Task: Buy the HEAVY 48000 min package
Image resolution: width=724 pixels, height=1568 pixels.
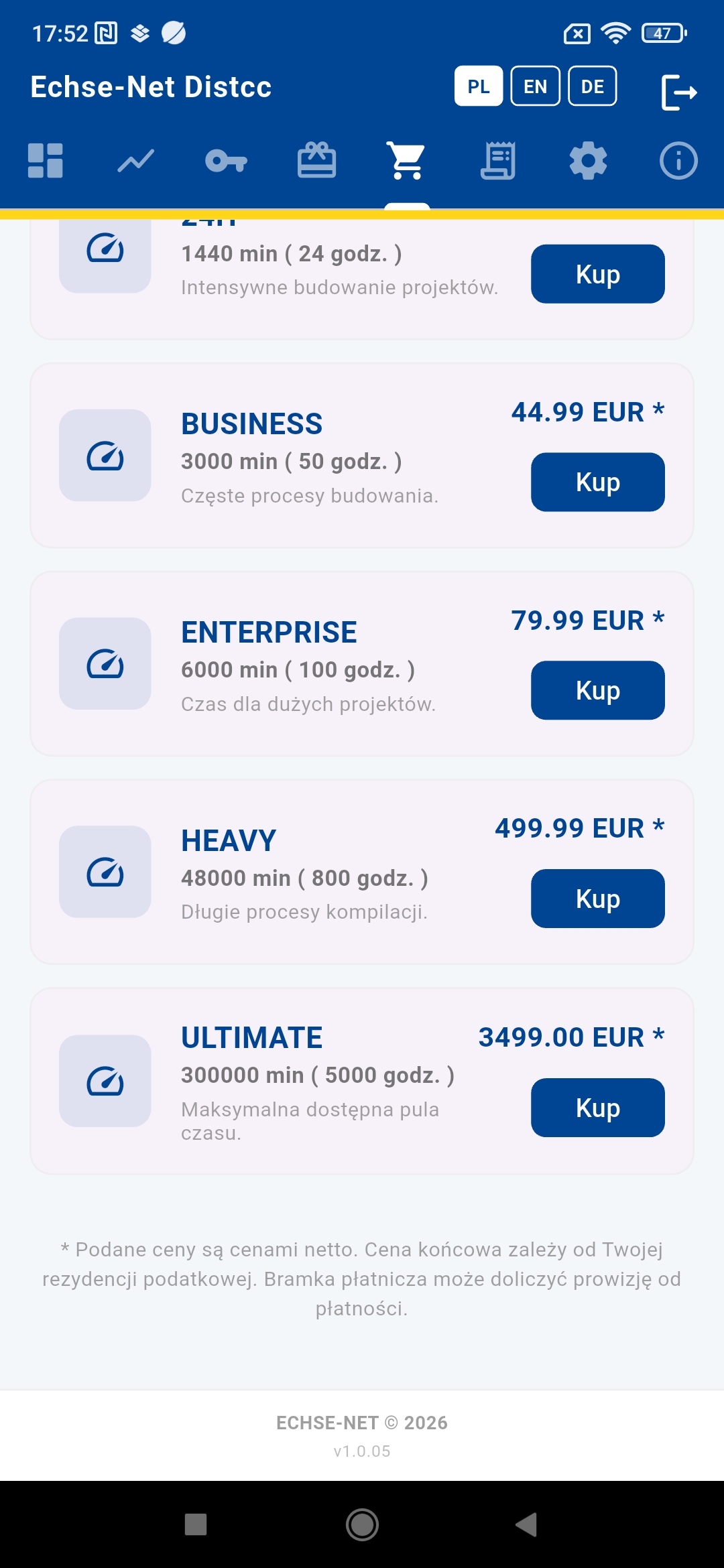Action: [598, 899]
